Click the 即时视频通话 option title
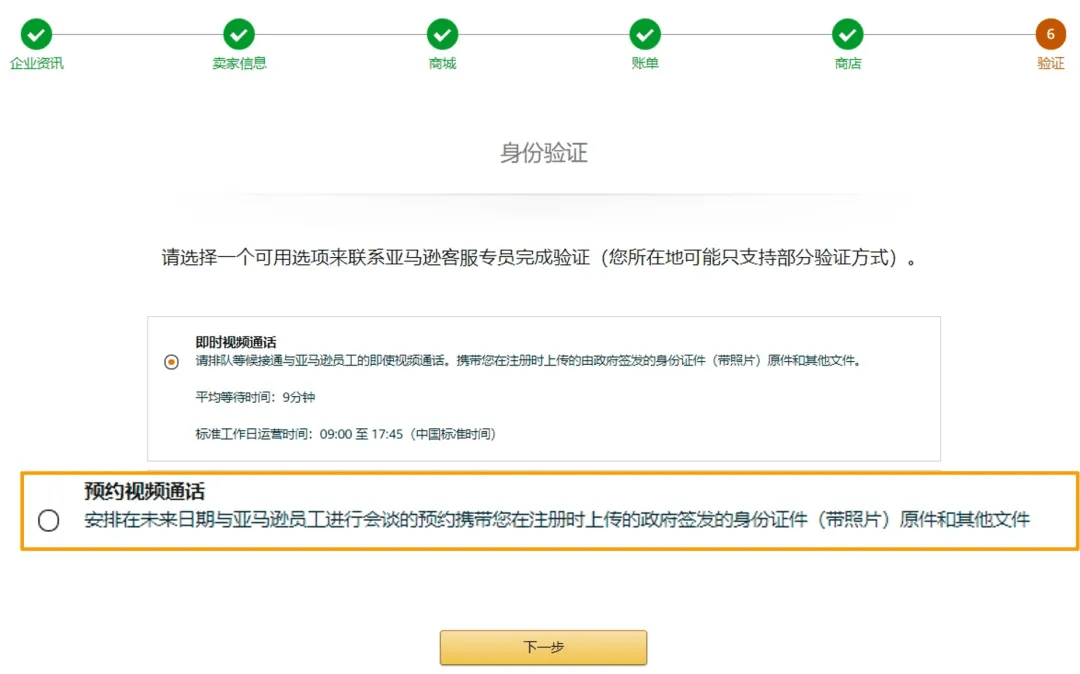This screenshot has width=1080, height=674. click(x=236, y=342)
